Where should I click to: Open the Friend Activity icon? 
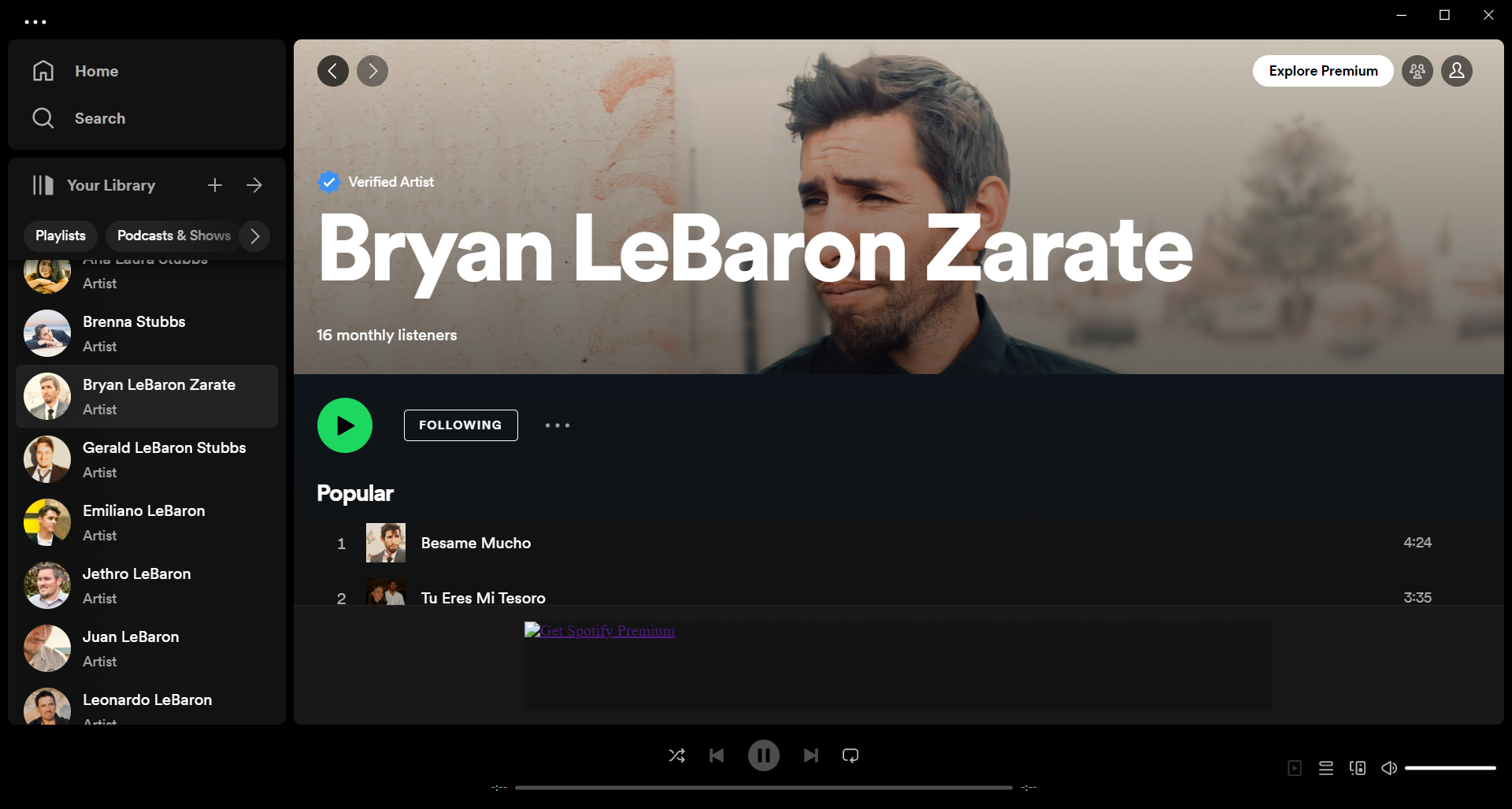tap(1417, 71)
